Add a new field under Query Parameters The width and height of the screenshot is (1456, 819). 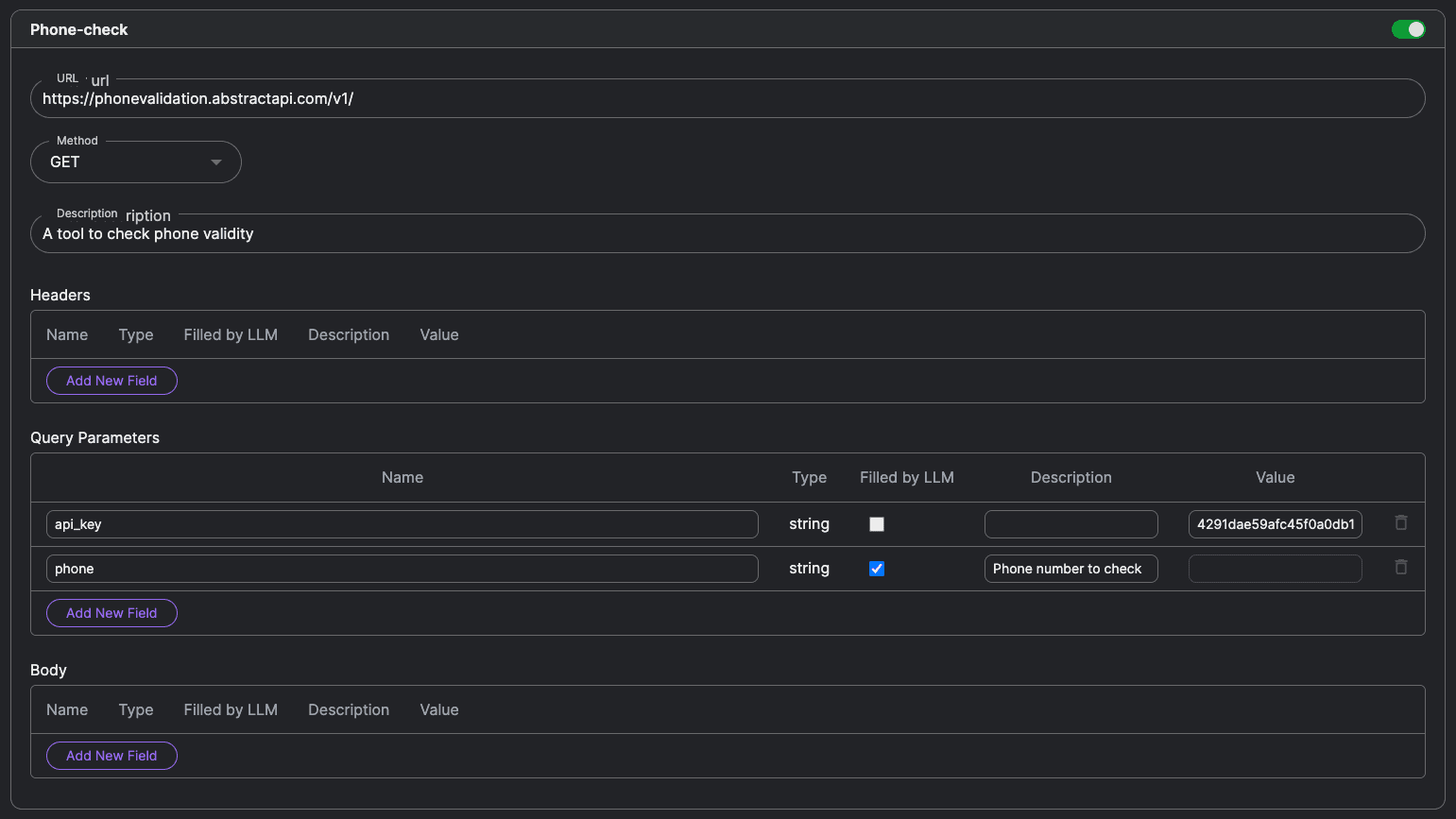pyautogui.click(x=111, y=612)
